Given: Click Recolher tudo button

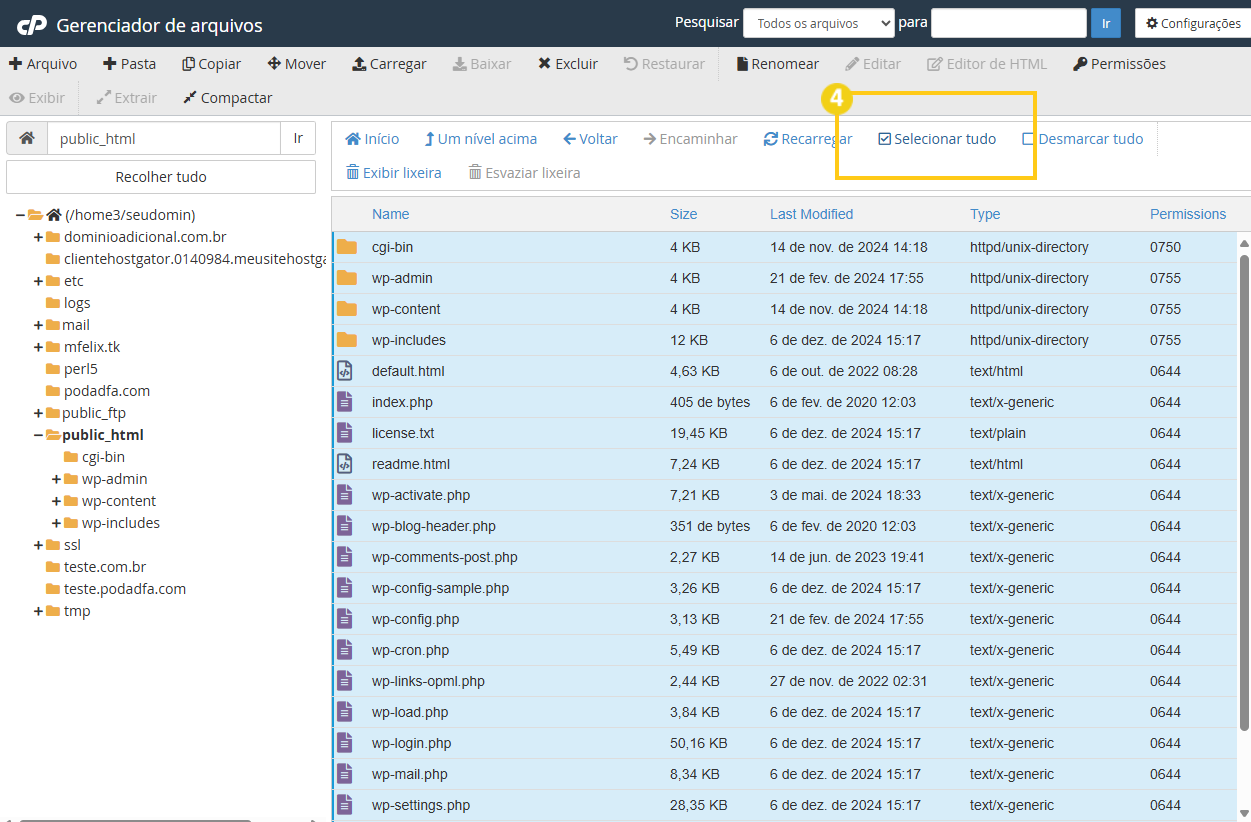Looking at the screenshot, I should (161, 177).
